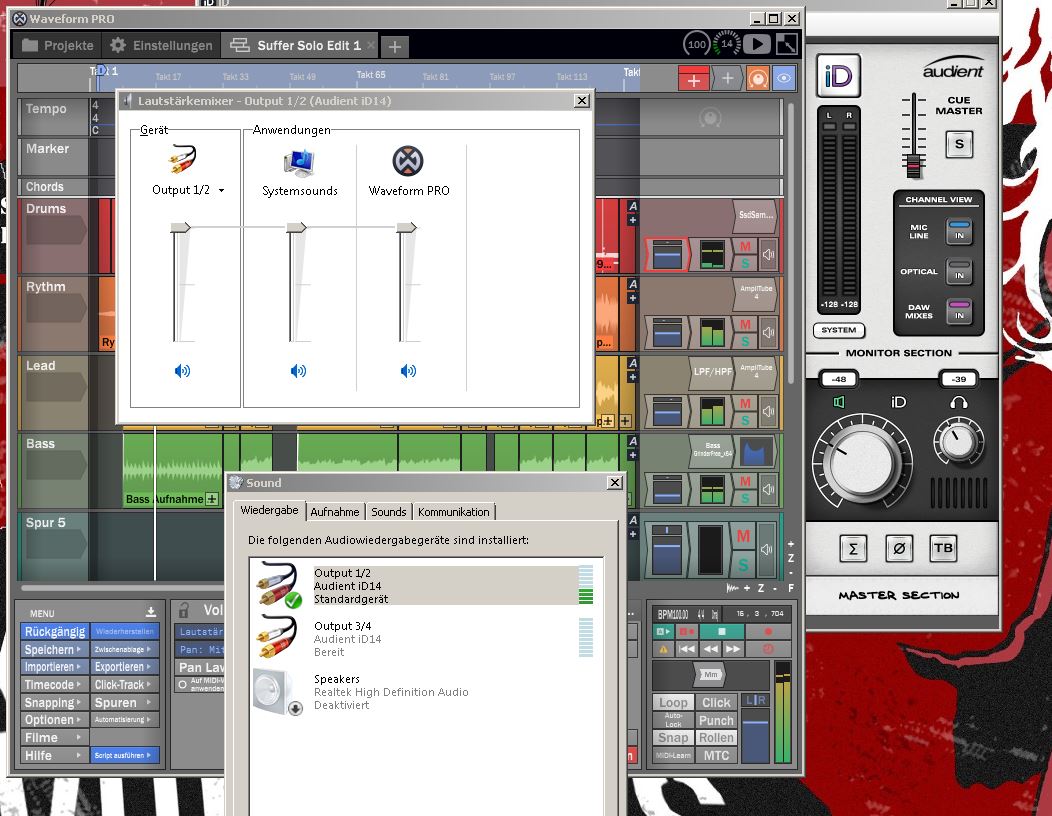Click Bass track blue spectrum plugin icon
The width and height of the screenshot is (1052, 816).
[x=755, y=451]
